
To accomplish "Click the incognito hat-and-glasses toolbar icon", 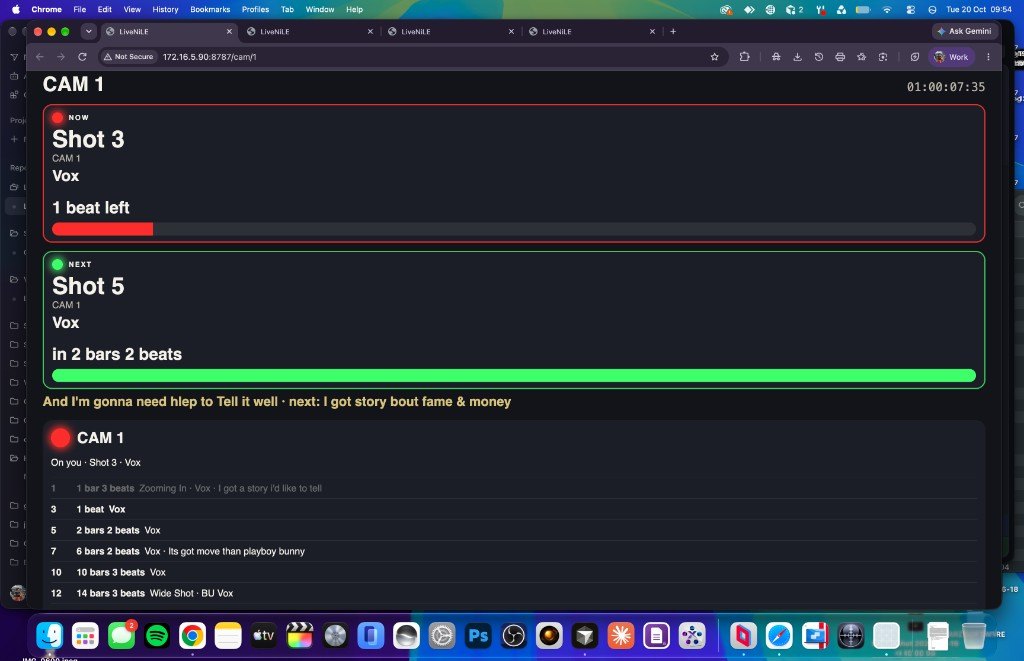I will (x=776, y=57).
